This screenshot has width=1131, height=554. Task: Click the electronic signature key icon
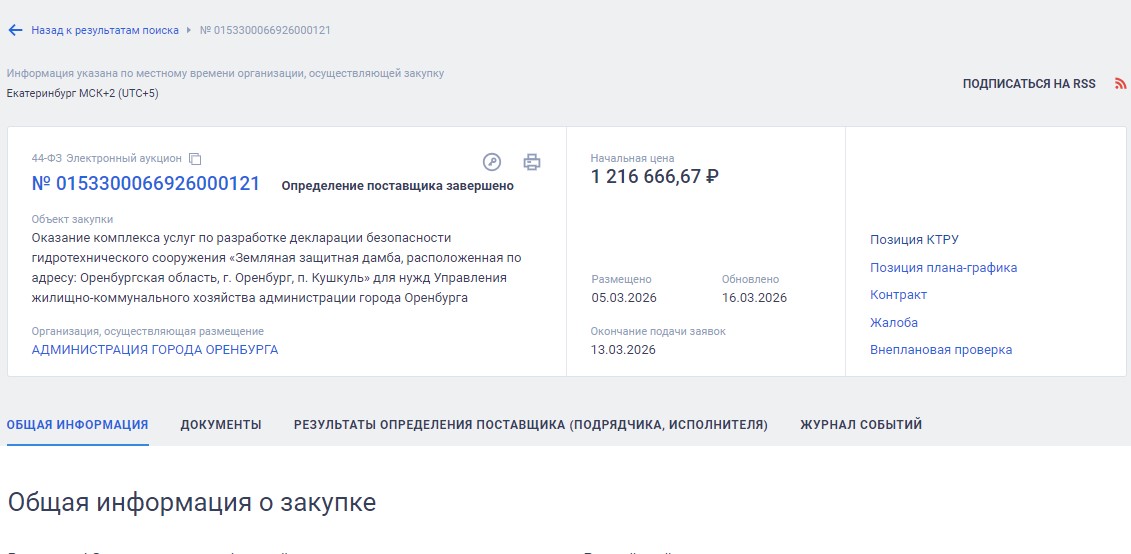[x=491, y=162]
